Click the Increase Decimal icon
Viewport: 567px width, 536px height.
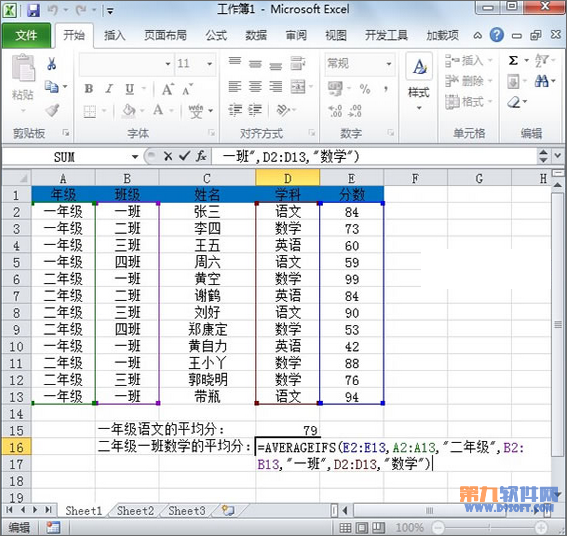click(335, 111)
